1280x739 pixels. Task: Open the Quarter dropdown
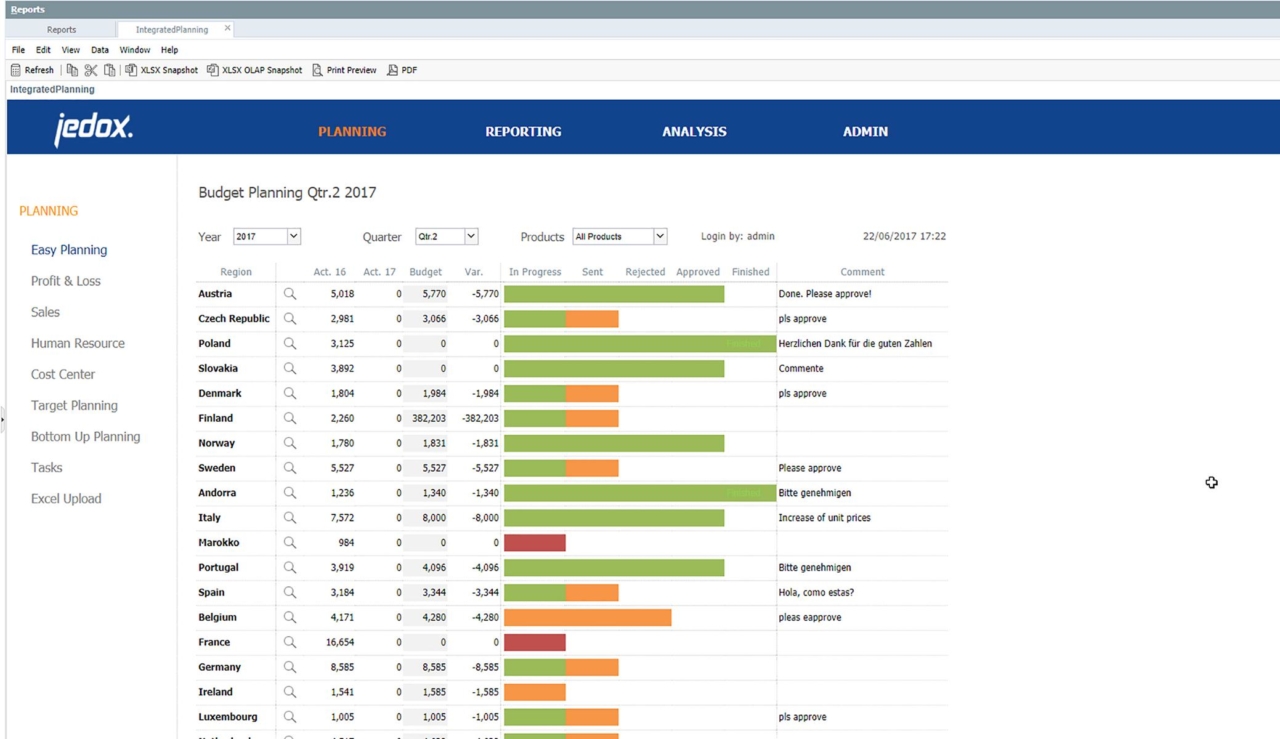(471, 237)
